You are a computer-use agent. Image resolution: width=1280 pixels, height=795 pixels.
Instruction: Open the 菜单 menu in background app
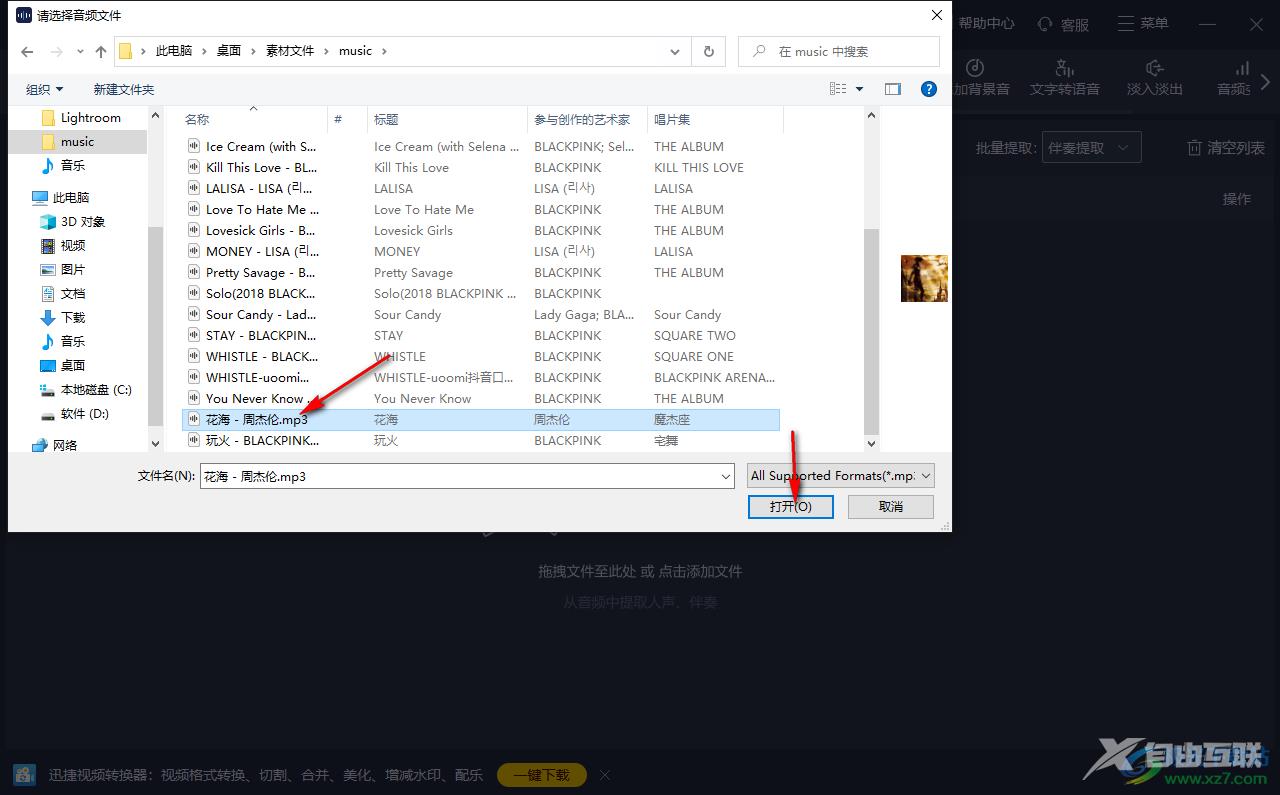tap(1143, 23)
